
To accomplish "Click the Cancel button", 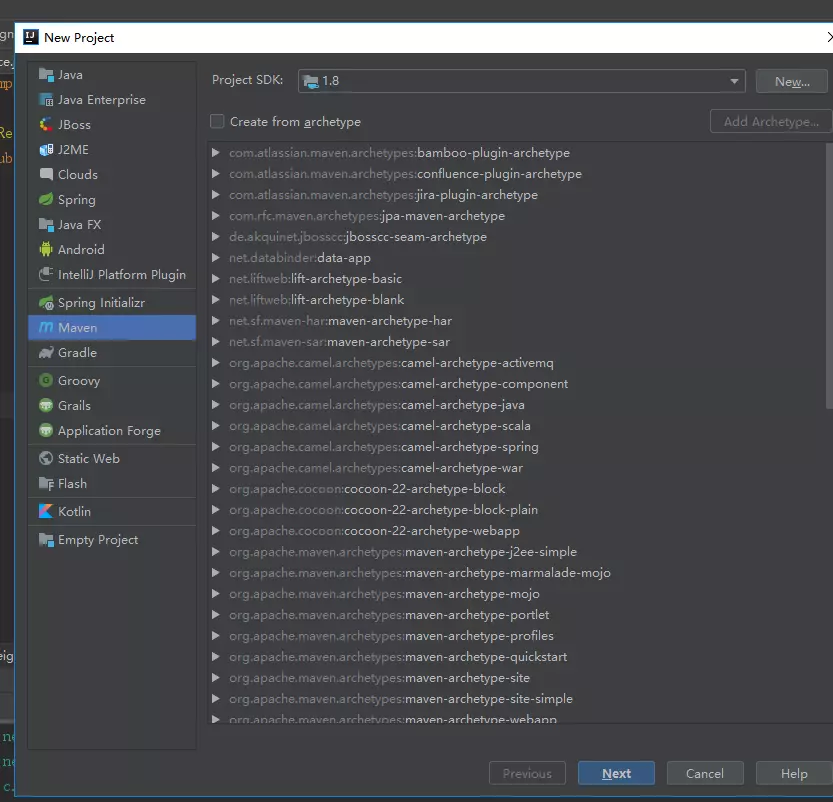I will [705, 773].
